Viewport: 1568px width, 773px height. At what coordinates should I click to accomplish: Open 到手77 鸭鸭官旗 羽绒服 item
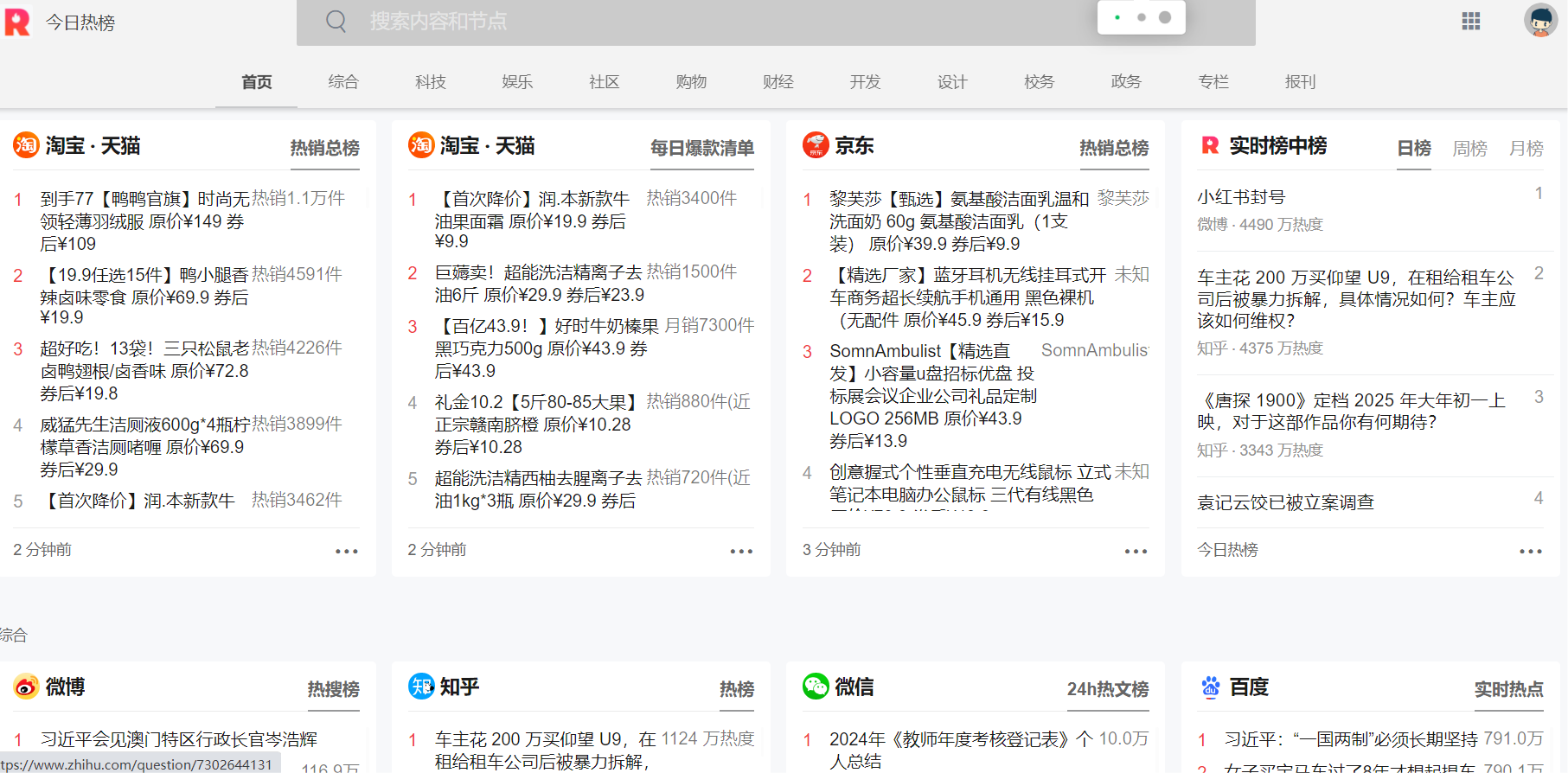pos(145,221)
